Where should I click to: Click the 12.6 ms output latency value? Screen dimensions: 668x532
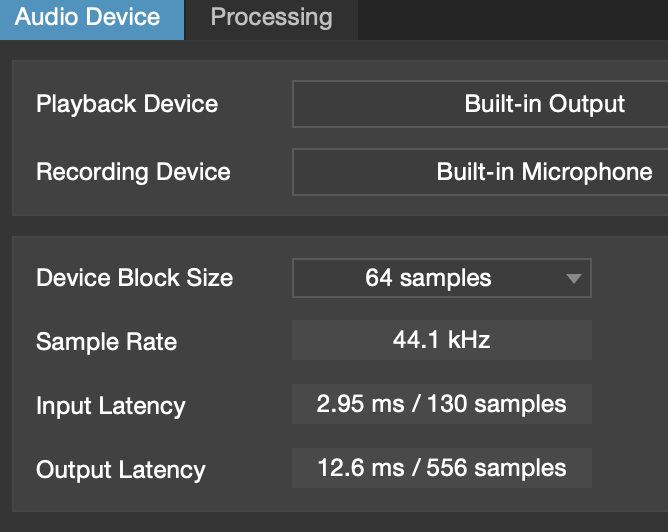click(361, 468)
